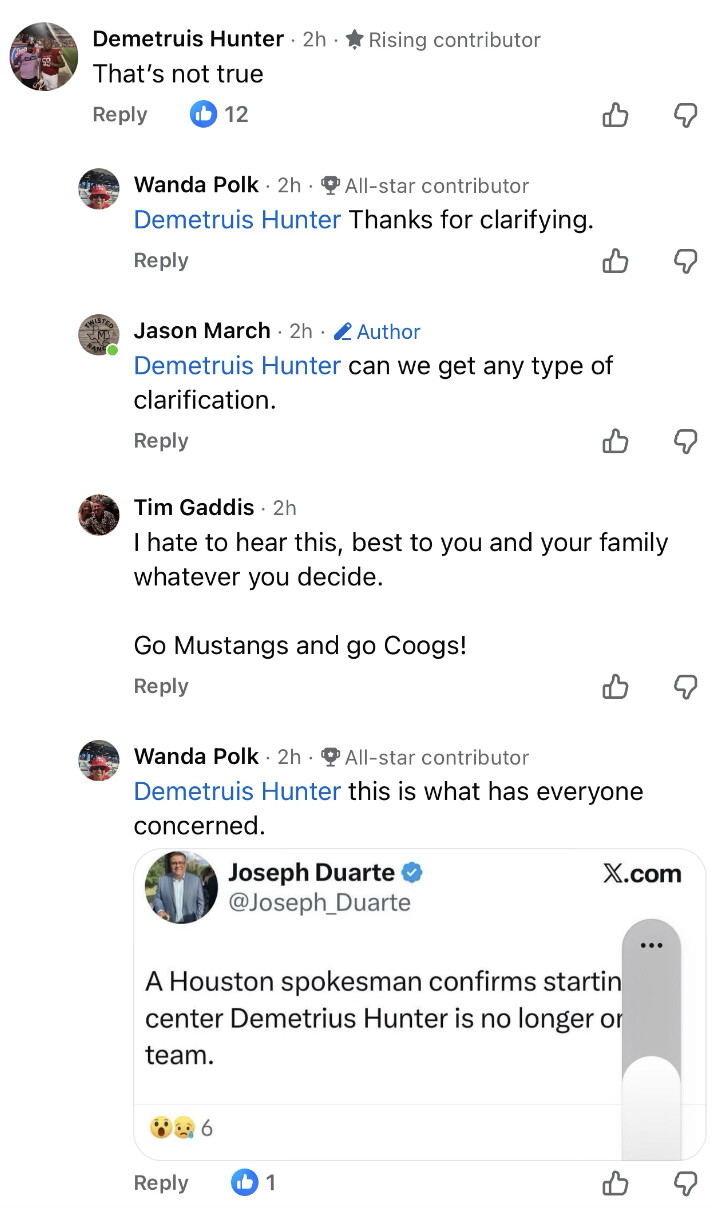712x1208 pixels.
Task: Reply to Demetruis Hunter's top comment
Action: coord(120,115)
